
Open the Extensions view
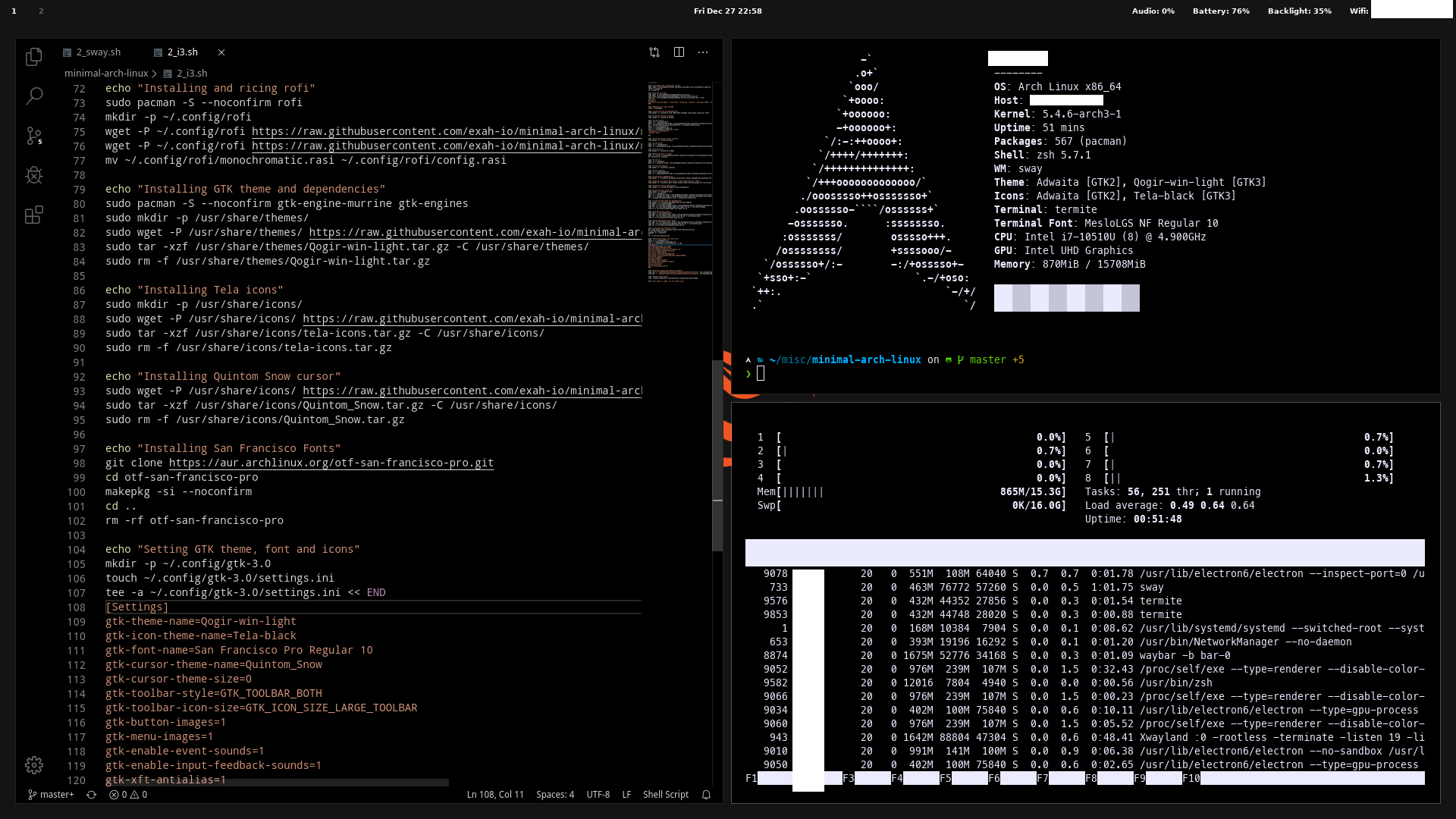(34, 215)
